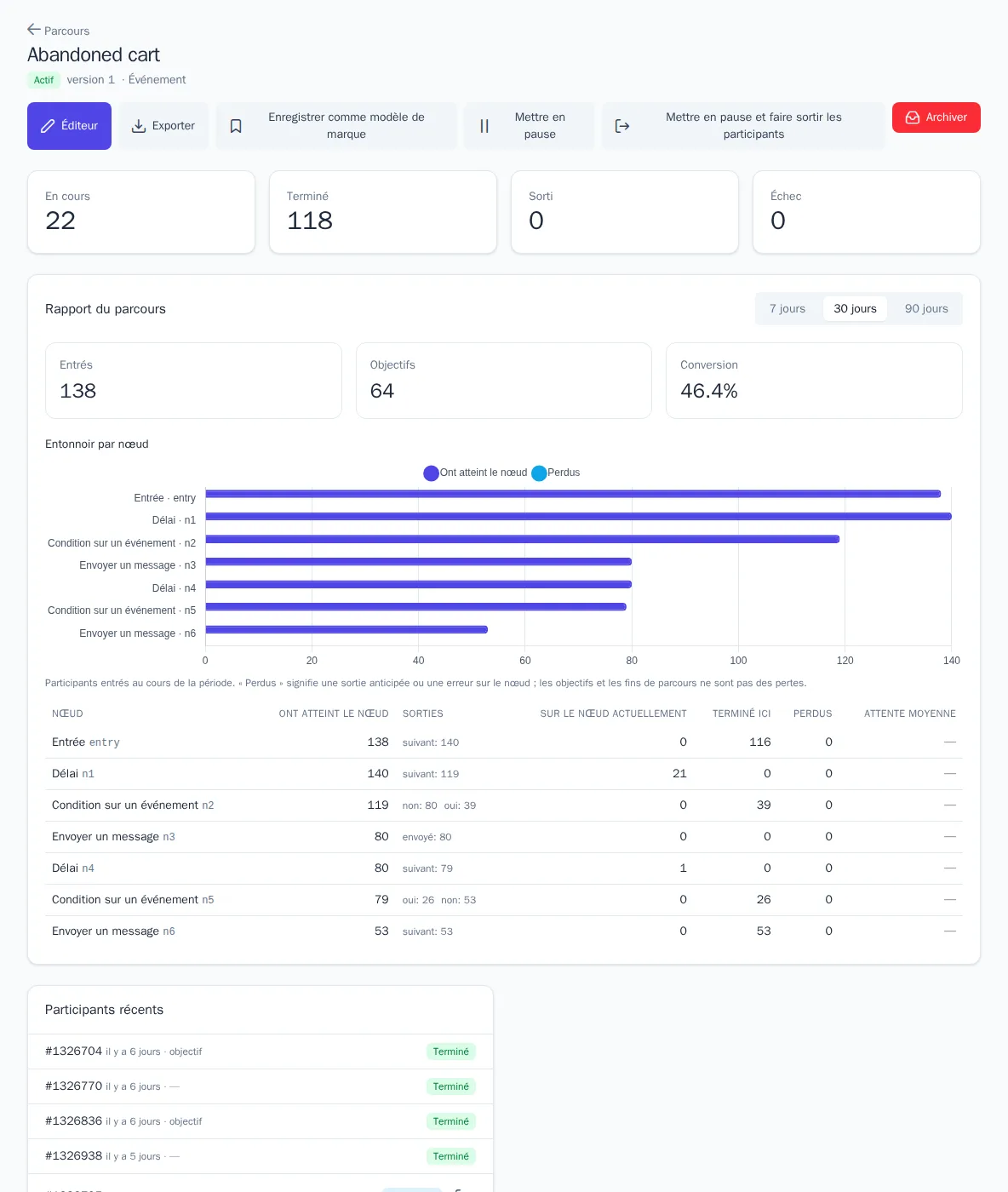Image resolution: width=1008 pixels, height=1192 pixels.
Task: Click the 'Envoyer un message · n3' bar
Action: click(419, 562)
